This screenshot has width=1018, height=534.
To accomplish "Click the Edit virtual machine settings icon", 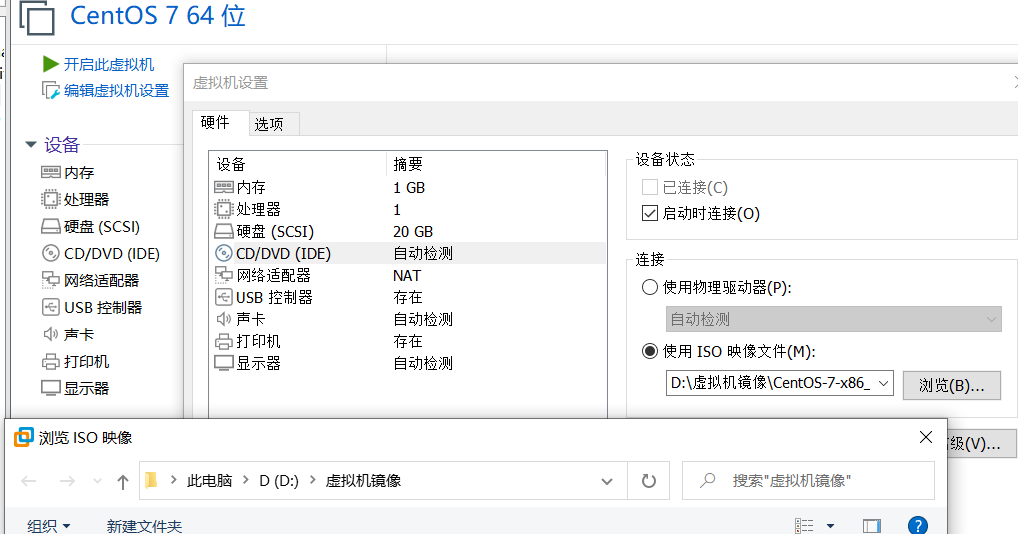I will [51, 91].
